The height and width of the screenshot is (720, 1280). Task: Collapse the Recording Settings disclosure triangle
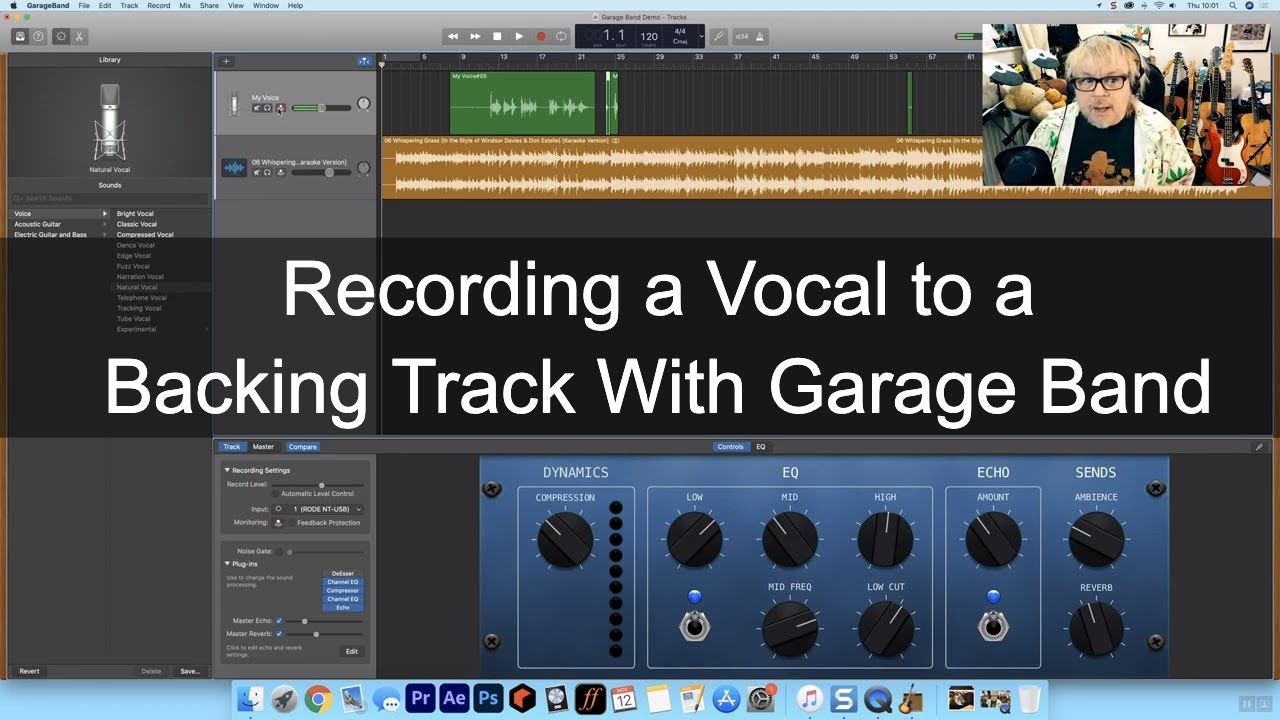click(x=227, y=470)
